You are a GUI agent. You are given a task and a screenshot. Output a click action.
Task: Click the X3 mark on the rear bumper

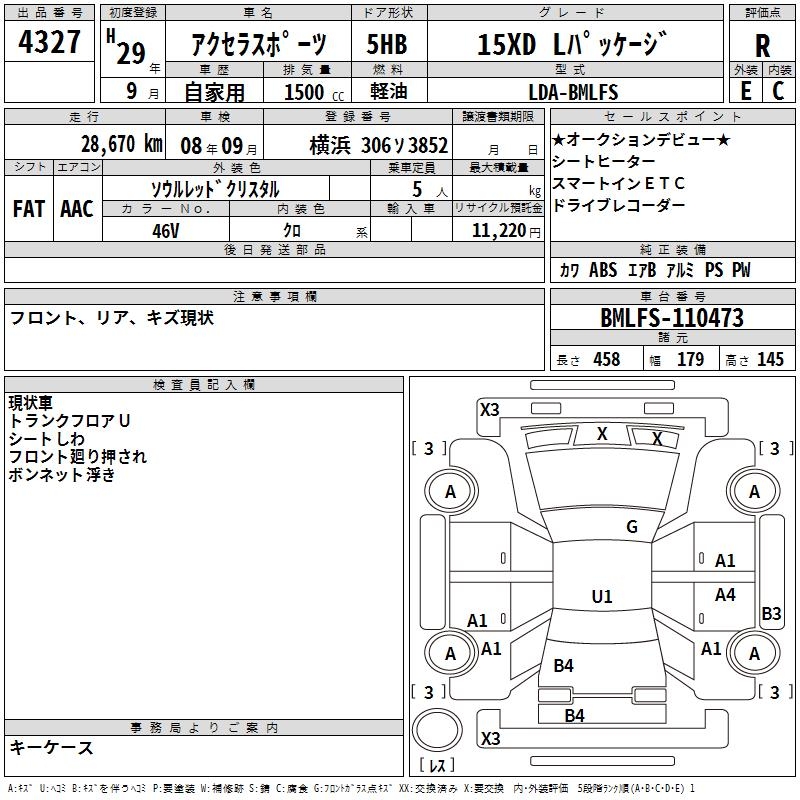tap(490, 738)
